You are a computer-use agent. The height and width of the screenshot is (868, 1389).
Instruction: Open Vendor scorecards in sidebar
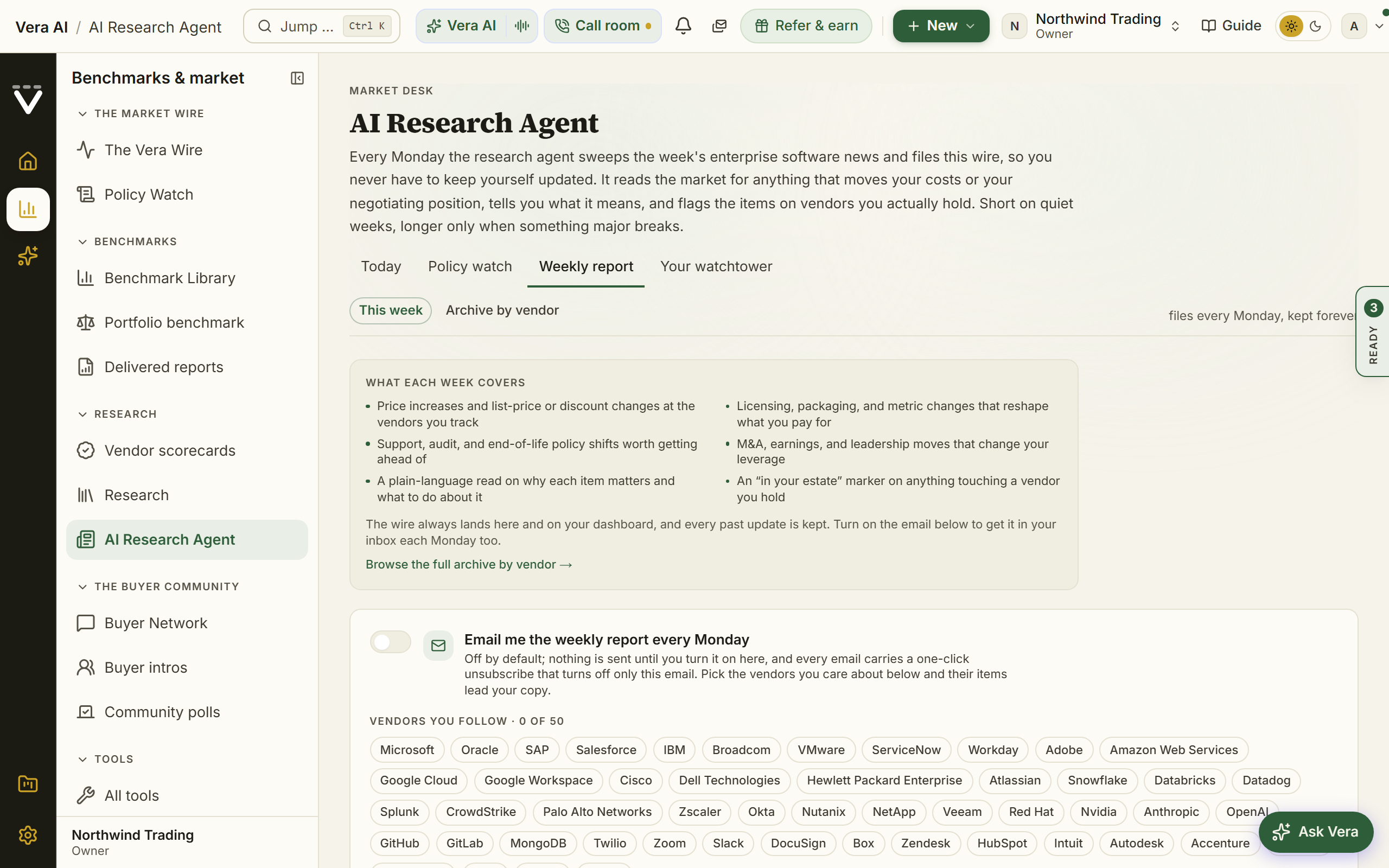tap(187, 451)
